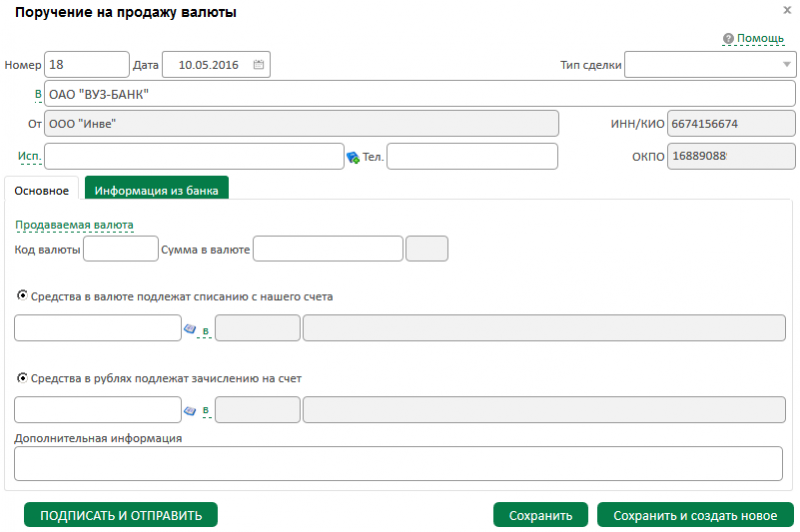Open account selector icon for ruble credit account
The width and height of the screenshot is (800, 532).
pyautogui.click(x=190, y=411)
